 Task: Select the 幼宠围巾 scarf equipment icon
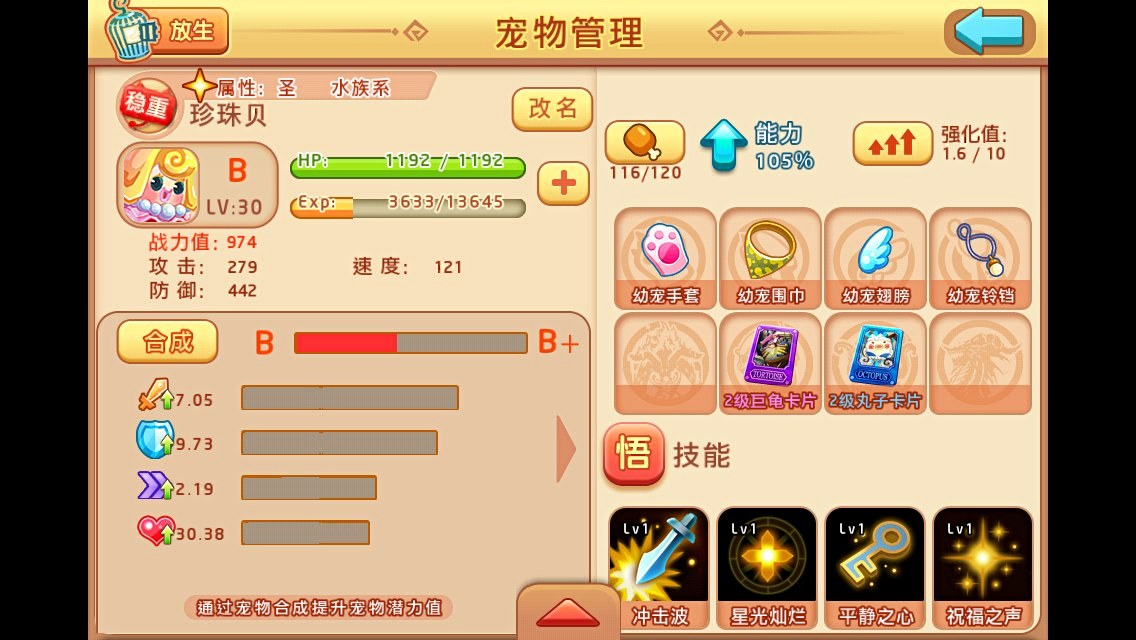tap(770, 259)
